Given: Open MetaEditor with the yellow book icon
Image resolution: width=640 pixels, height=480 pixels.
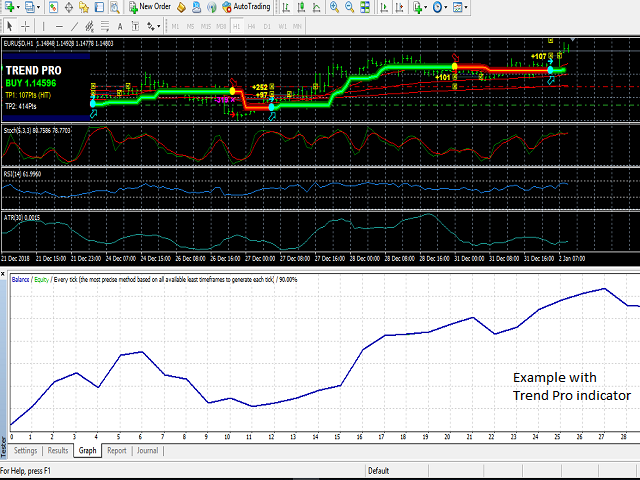Looking at the screenshot, I should pyautogui.click(x=181, y=7).
